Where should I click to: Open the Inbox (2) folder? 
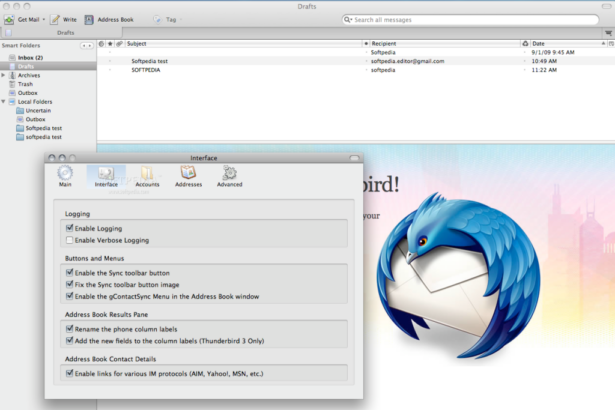click(30, 58)
